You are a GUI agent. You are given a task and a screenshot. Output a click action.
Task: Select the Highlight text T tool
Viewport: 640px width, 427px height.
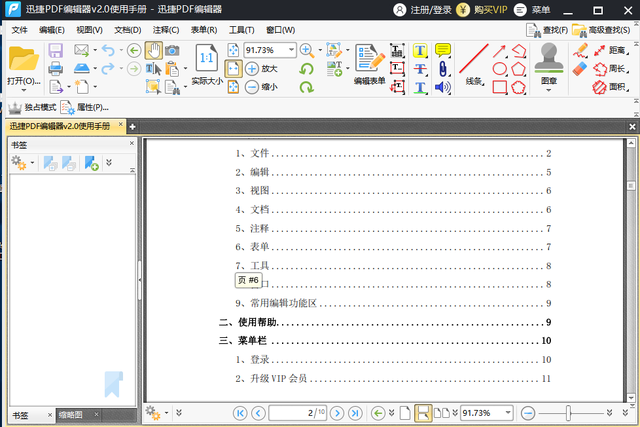(420, 51)
